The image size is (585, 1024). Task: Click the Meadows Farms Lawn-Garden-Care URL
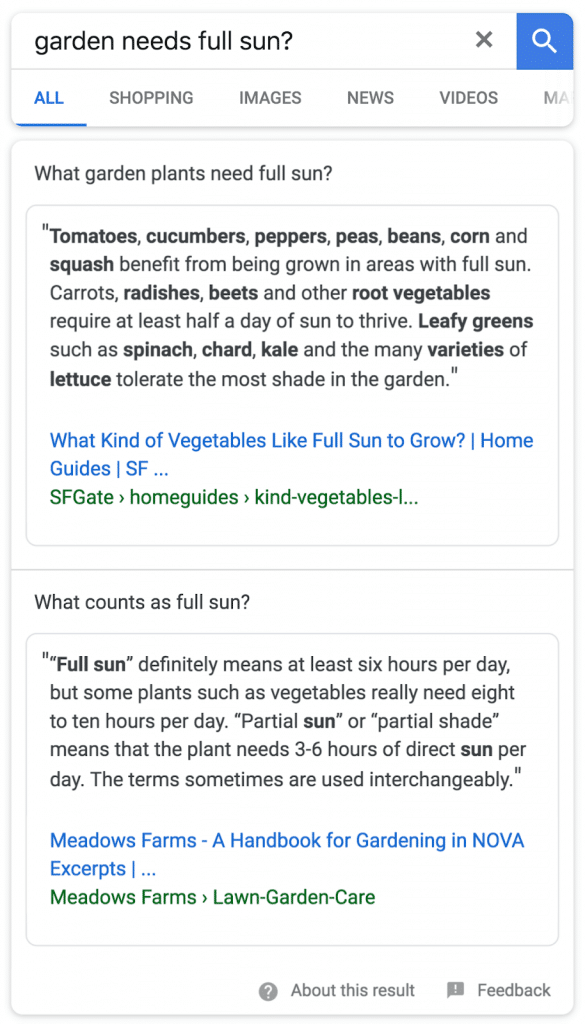(212, 897)
